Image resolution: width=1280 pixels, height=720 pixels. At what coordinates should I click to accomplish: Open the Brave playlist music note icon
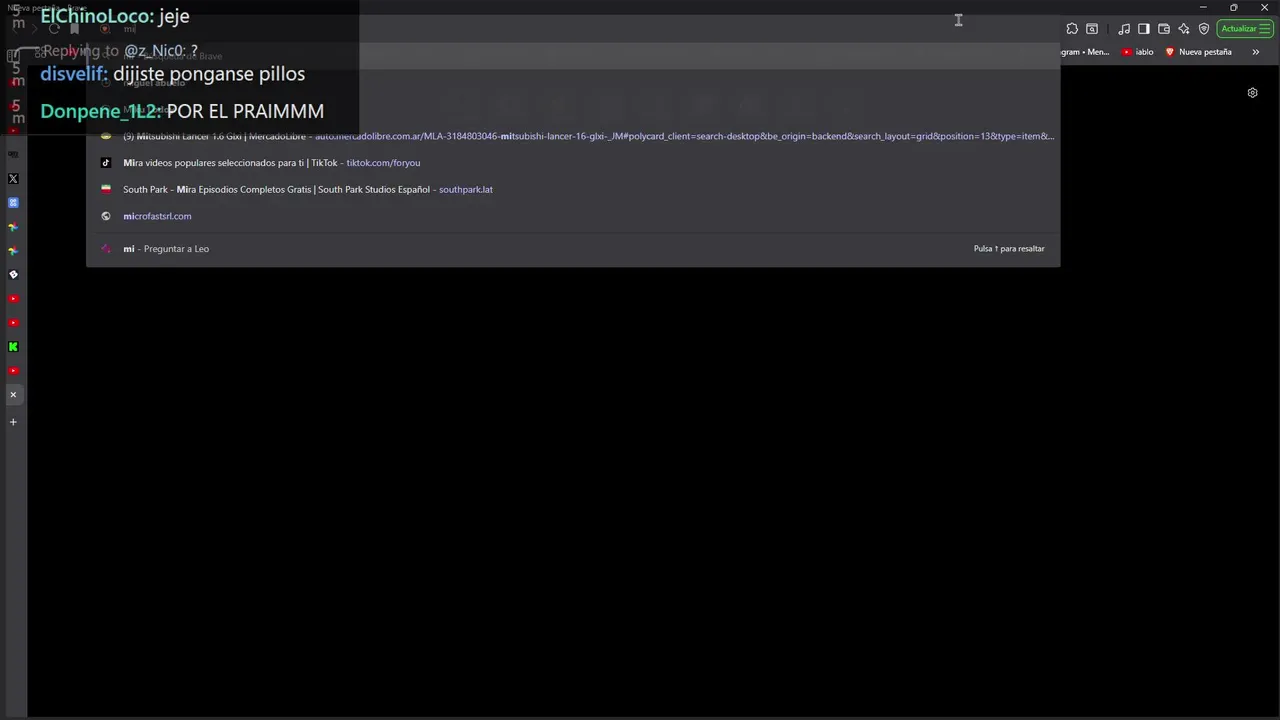pyautogui.click(x=1124, y=29)
